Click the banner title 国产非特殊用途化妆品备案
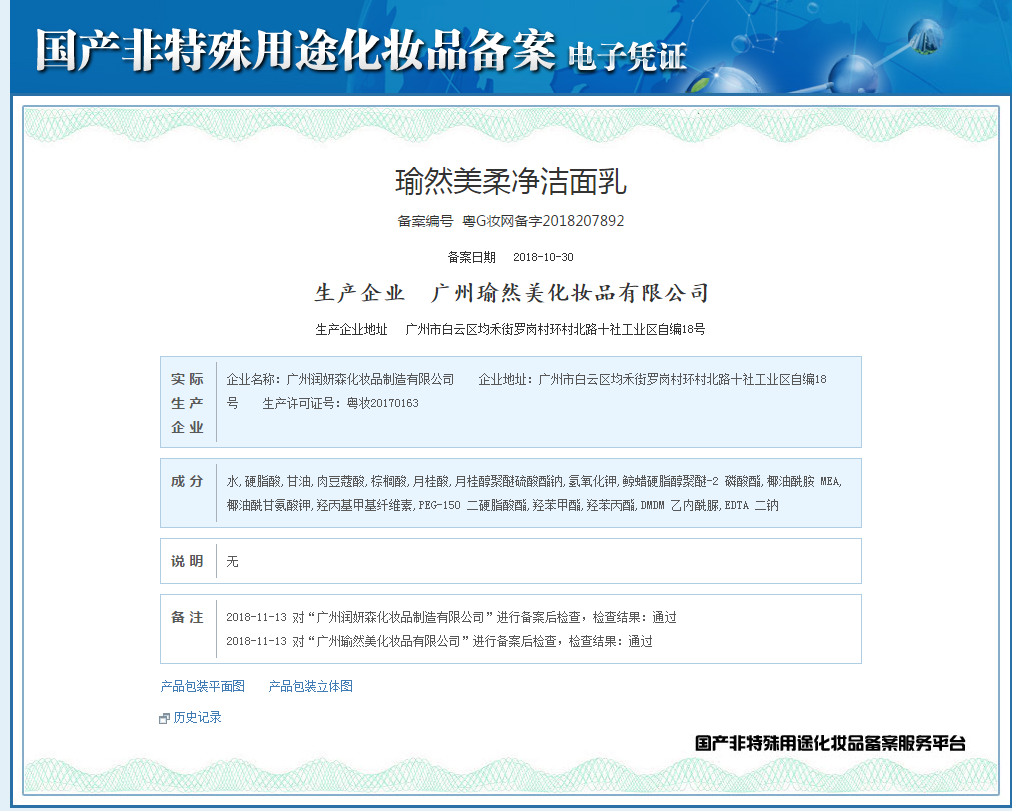Screen dimensions: 1012x811 point(295,50)
